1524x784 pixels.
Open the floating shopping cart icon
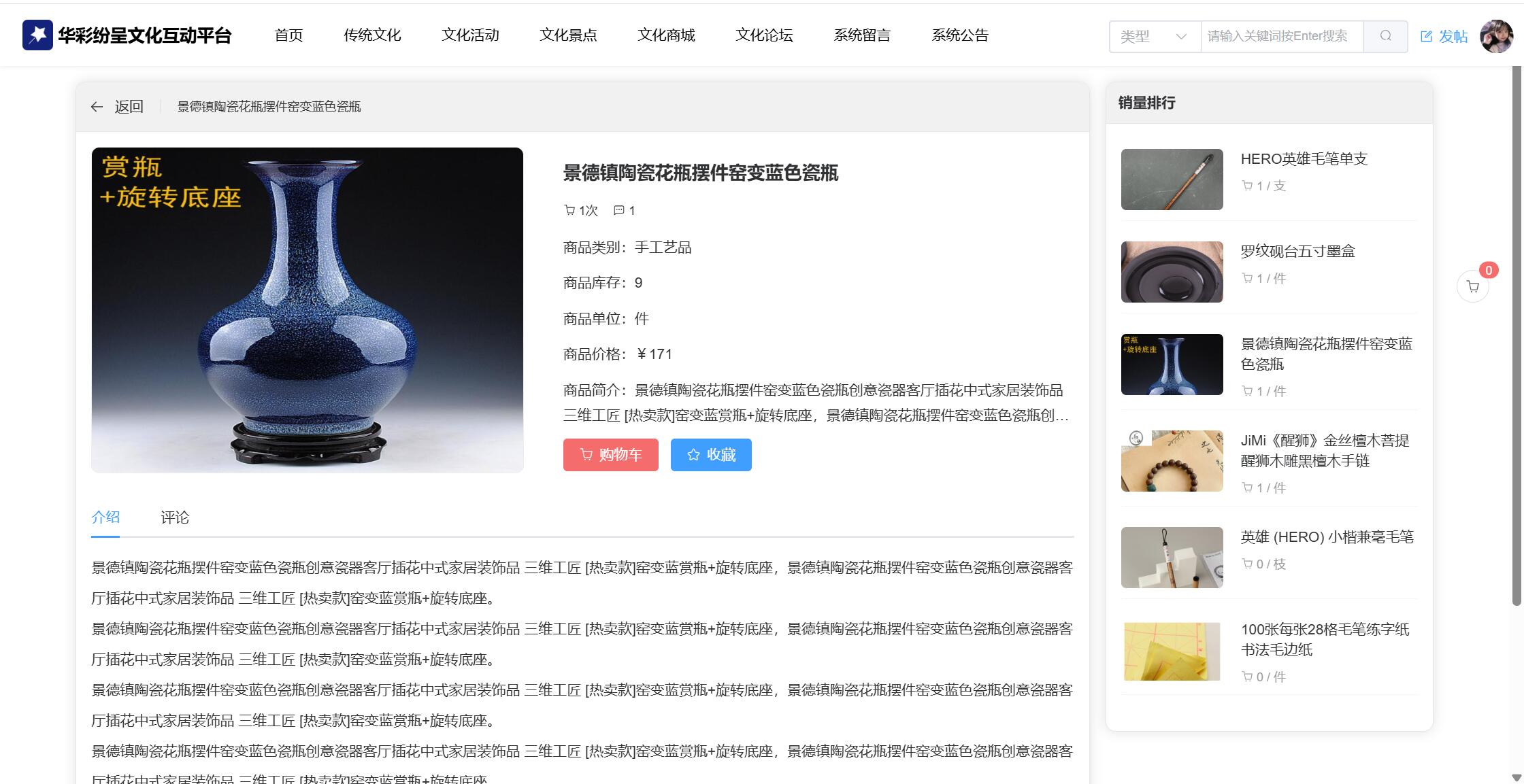click(1473, 286)
